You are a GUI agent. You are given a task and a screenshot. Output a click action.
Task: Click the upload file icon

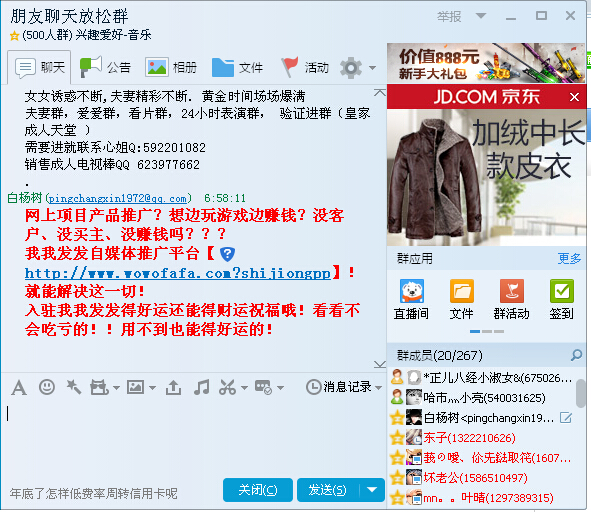173,388
